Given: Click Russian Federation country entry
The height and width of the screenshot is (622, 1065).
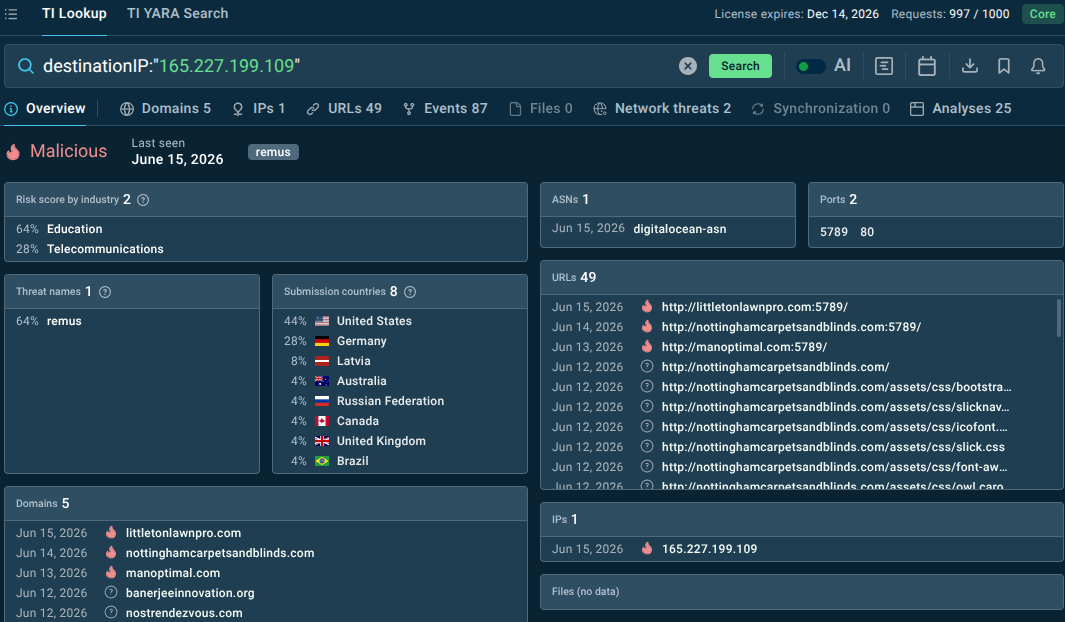Looking at the screenshot, I should click(391, 401).
